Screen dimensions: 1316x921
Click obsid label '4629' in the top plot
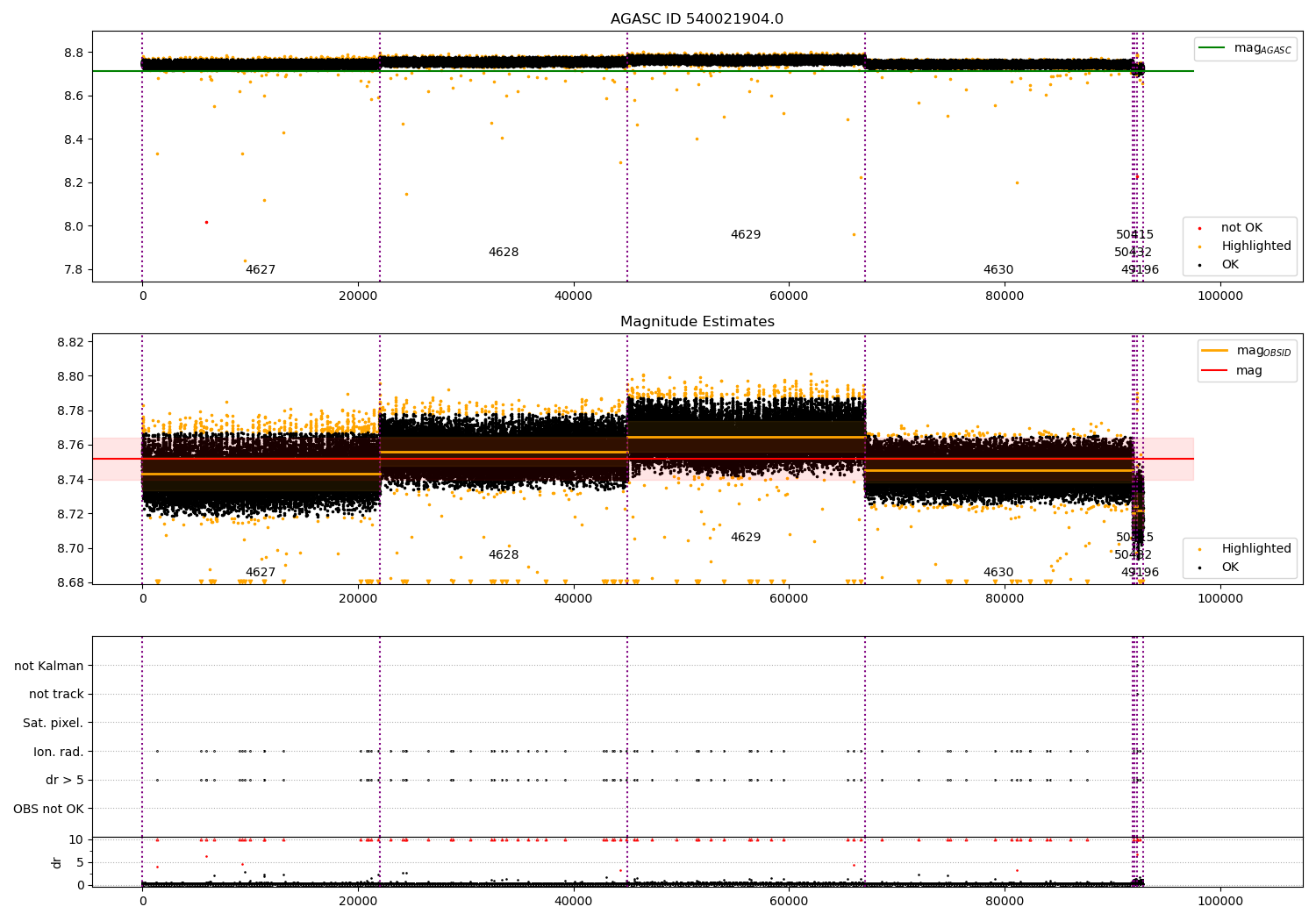[x=746, y=235]
